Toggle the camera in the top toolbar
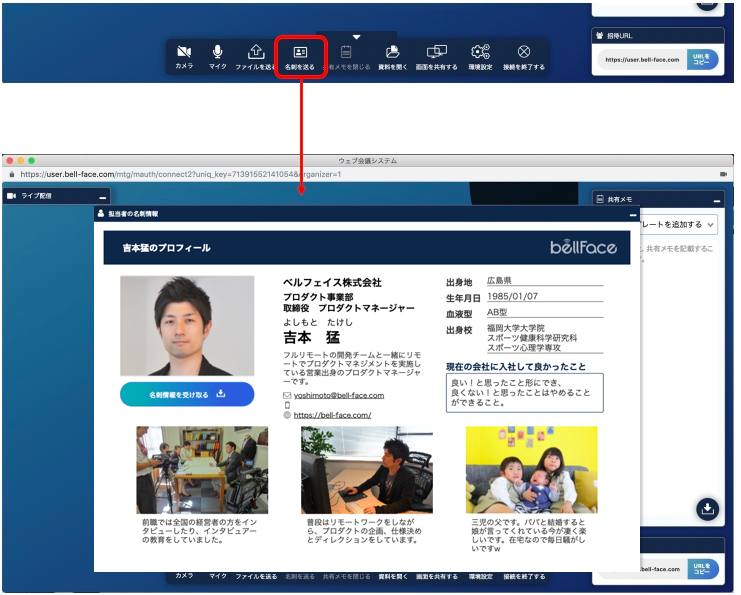The height and width of the screenshot is (595, 741). point(184,52)
